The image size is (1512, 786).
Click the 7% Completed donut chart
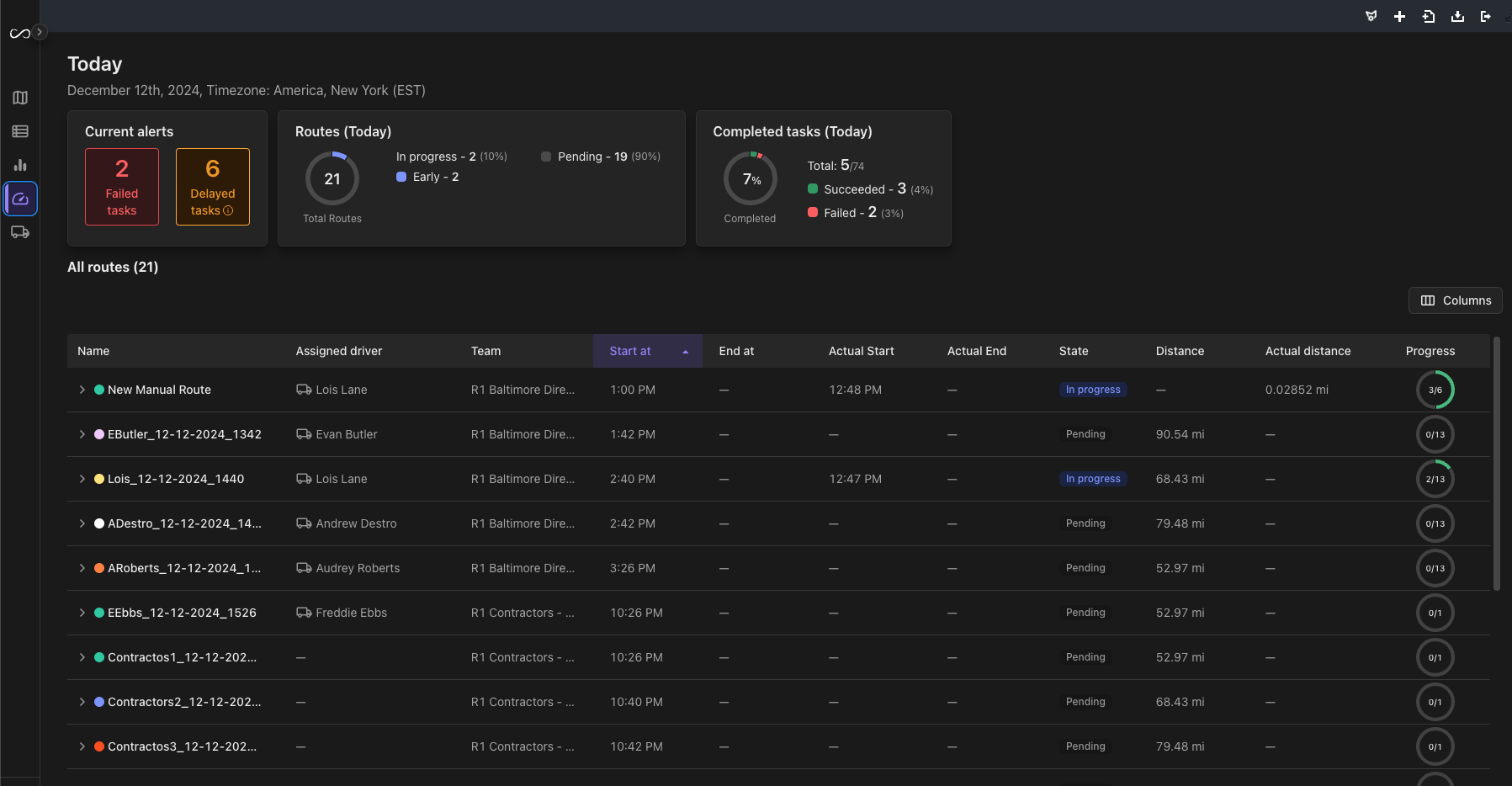pyautogui.click(x=751, y=178)
